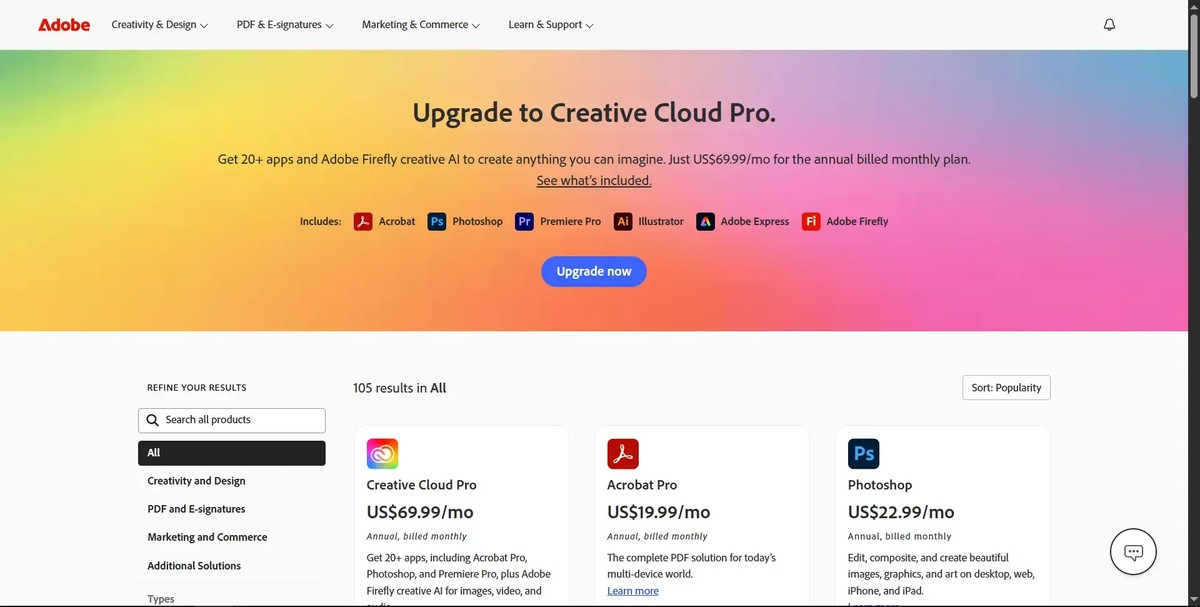Select the Creativity and Design filter
Viewport: 1200px width, 607px height.
(196, 481)
